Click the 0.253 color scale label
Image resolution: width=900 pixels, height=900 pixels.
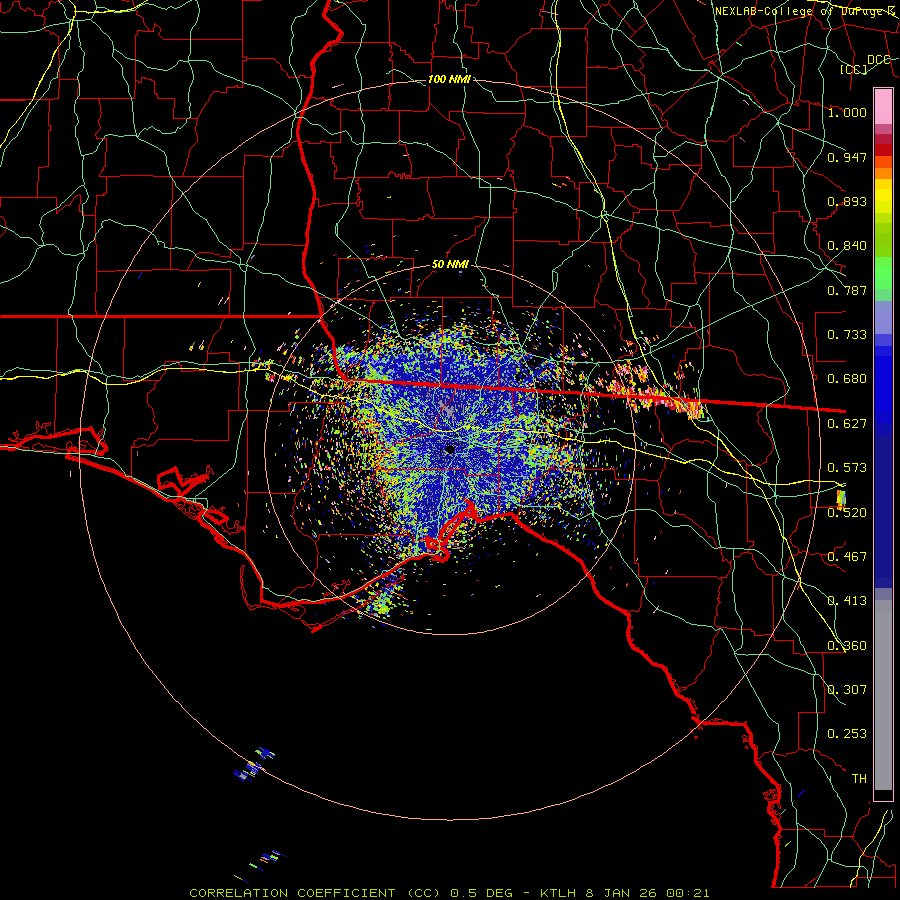coord(847,734)
